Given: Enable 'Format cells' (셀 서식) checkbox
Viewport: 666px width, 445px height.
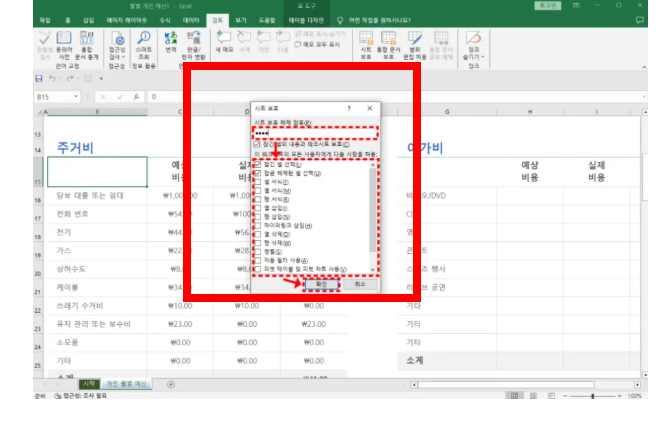Looking at the screenshot, I should point(257,182).
